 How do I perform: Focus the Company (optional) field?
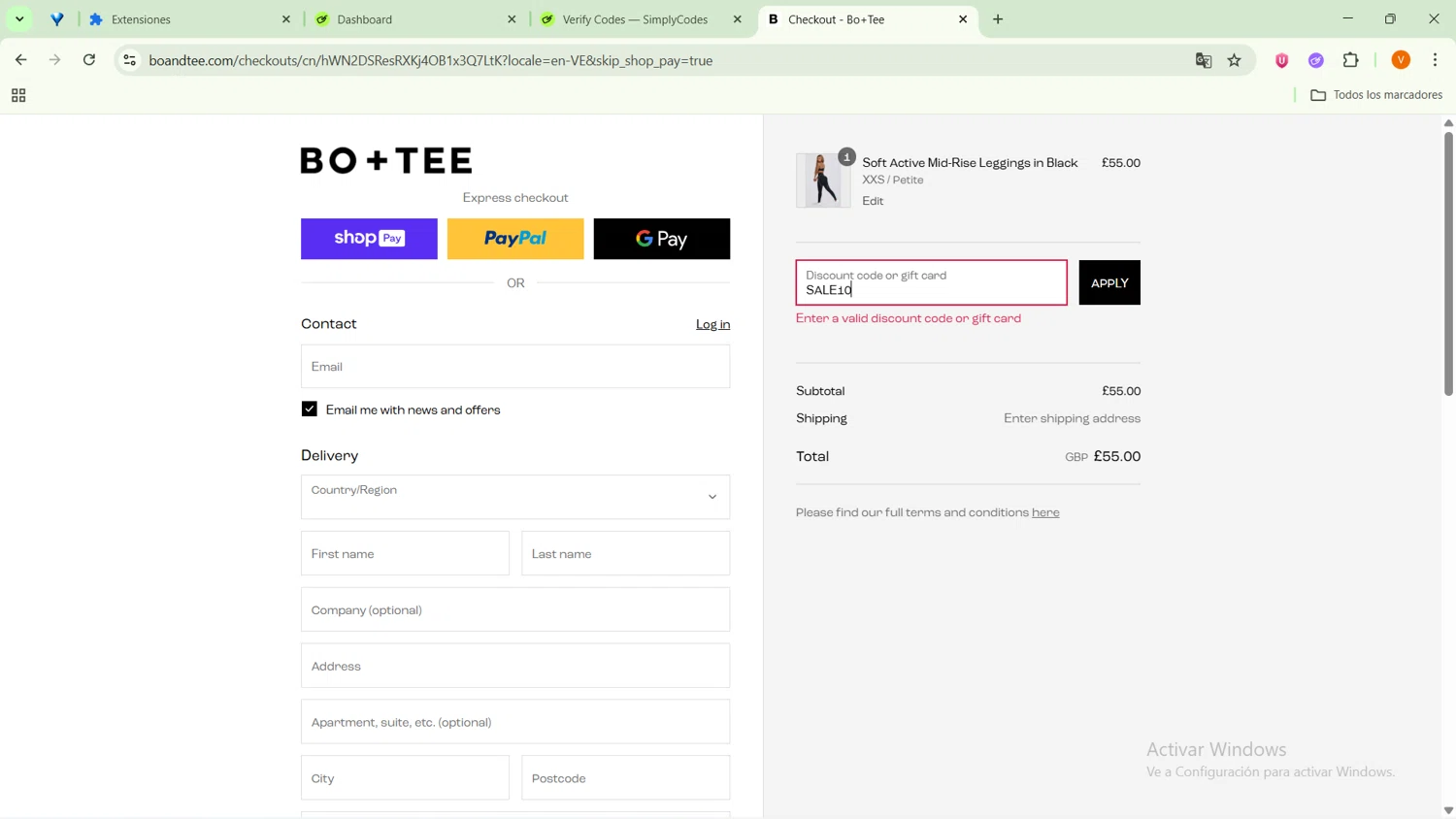(515, 609)
